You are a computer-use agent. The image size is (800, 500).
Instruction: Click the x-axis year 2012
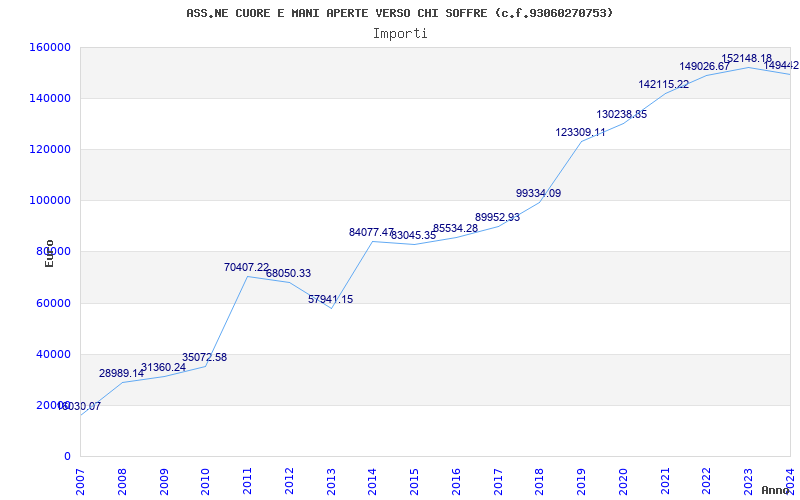coord(289,482)
